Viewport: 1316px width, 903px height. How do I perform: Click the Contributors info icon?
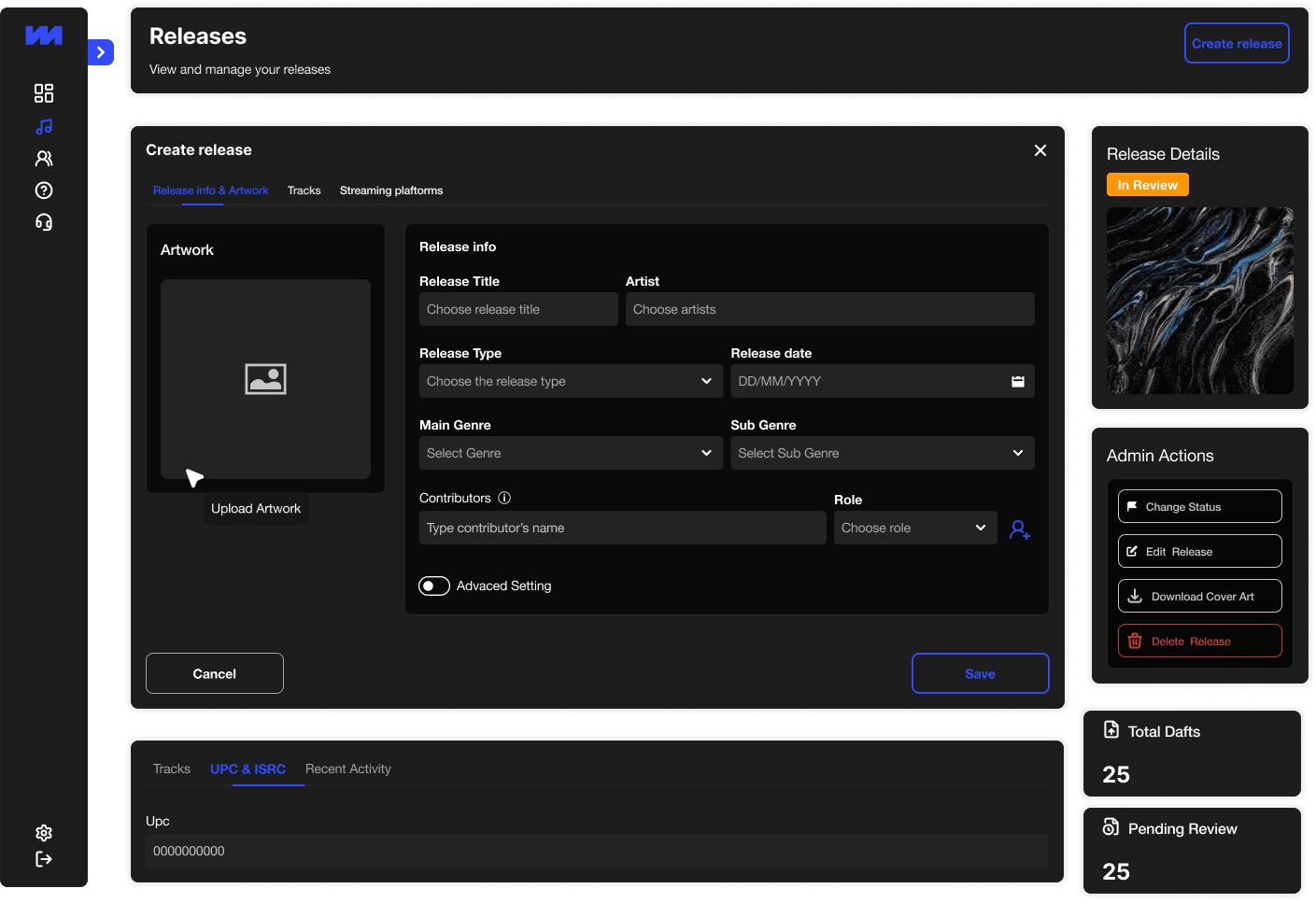click(504, 498)
